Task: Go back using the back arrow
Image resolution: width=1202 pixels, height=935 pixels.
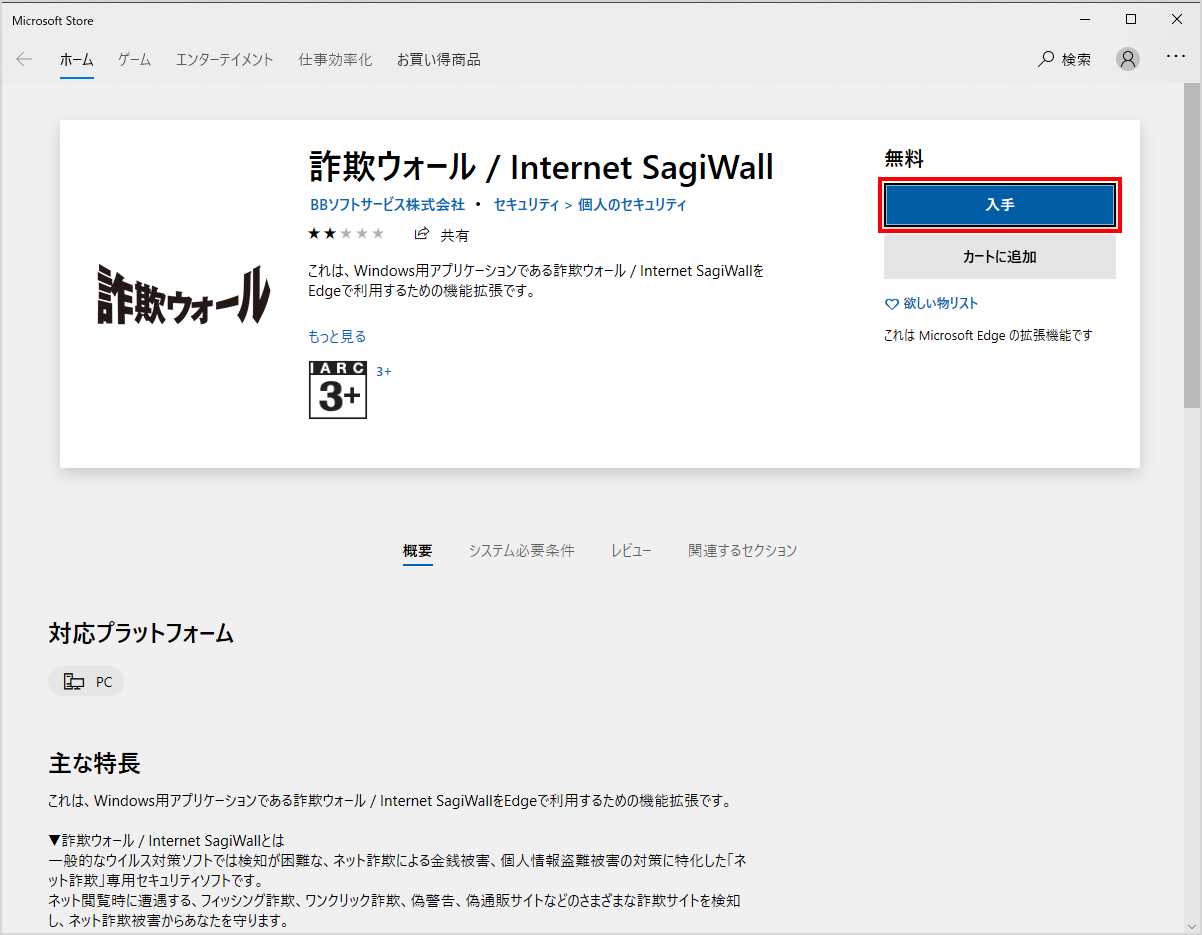Action: tap(24, 59)
